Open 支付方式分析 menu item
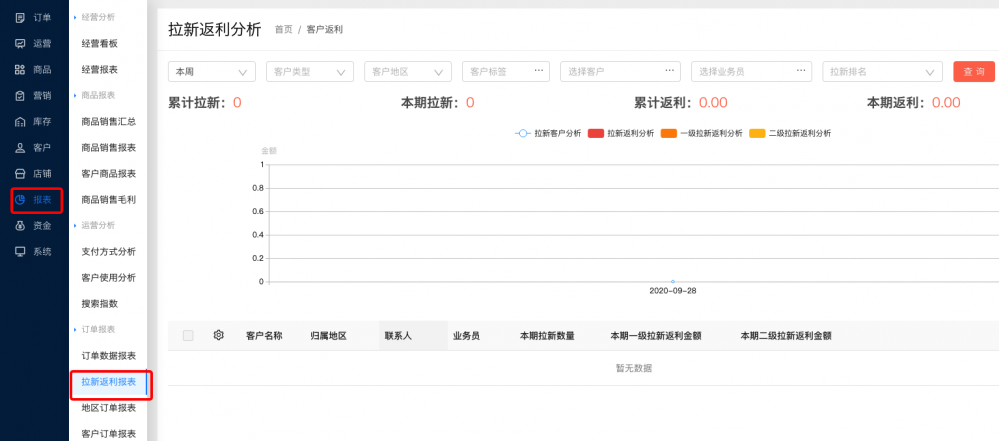 pos(108,252)
